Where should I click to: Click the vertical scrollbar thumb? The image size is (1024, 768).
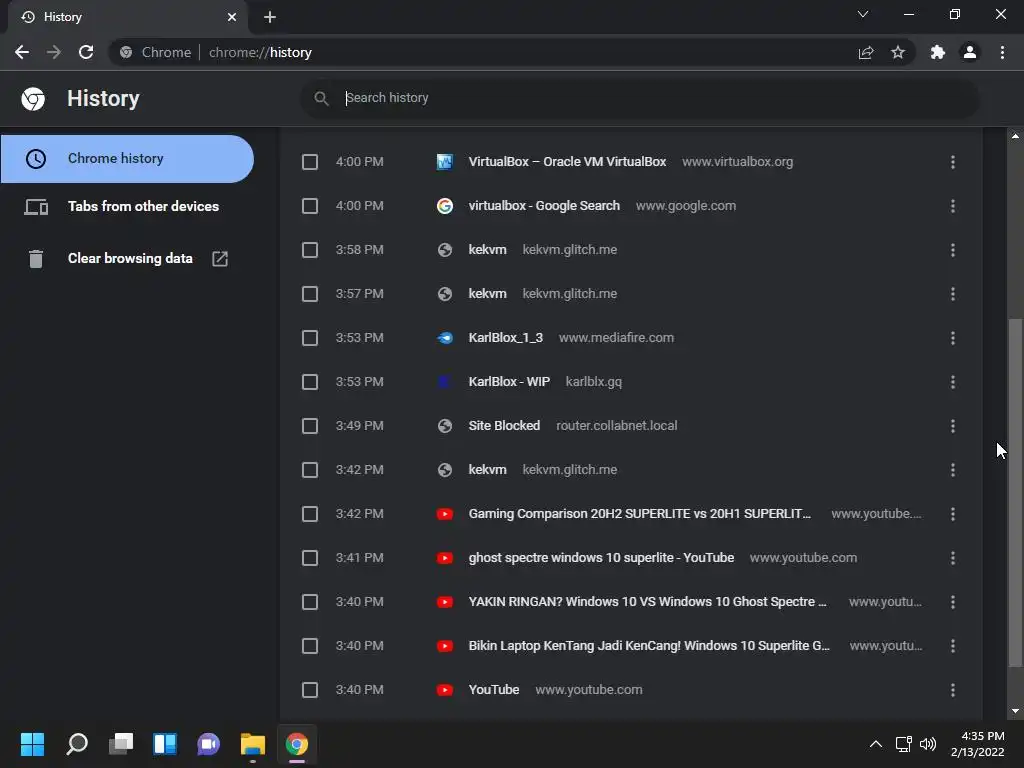click(1015, 493)
